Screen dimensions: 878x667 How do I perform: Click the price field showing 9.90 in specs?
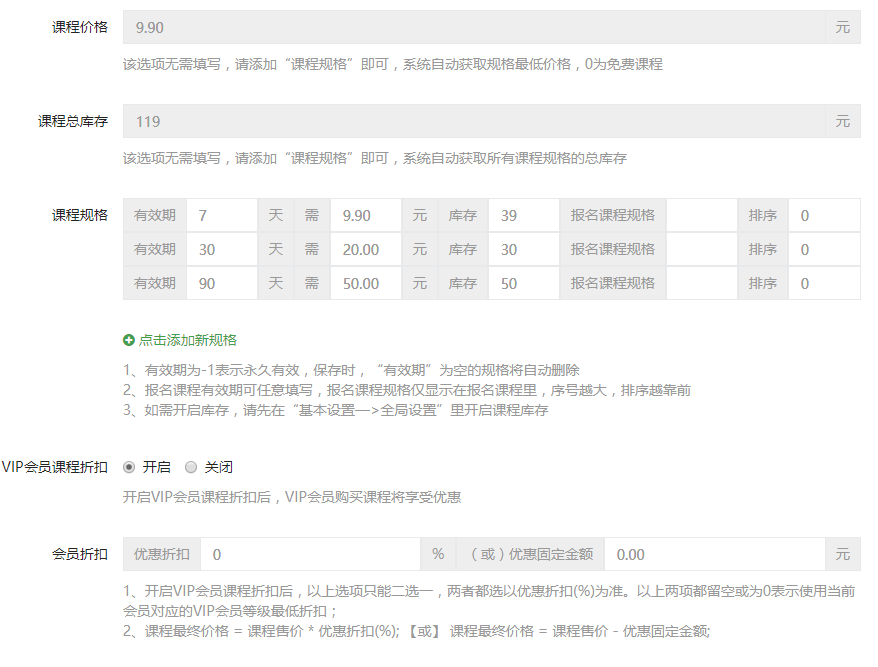pos(366,215)
